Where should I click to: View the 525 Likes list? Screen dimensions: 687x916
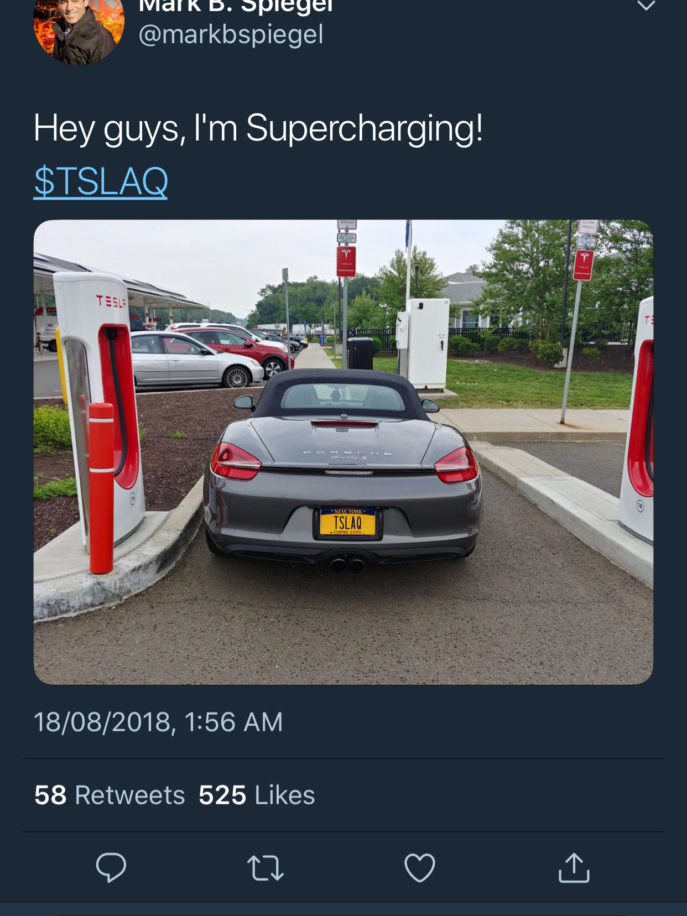pos(256,795)
